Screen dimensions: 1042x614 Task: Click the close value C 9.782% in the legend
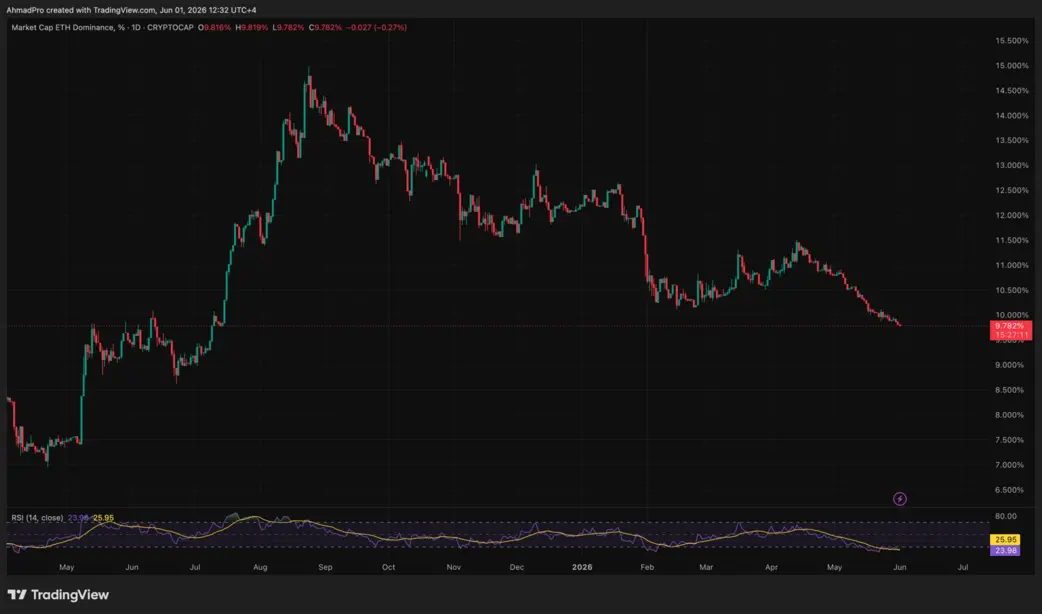point(325,28)
